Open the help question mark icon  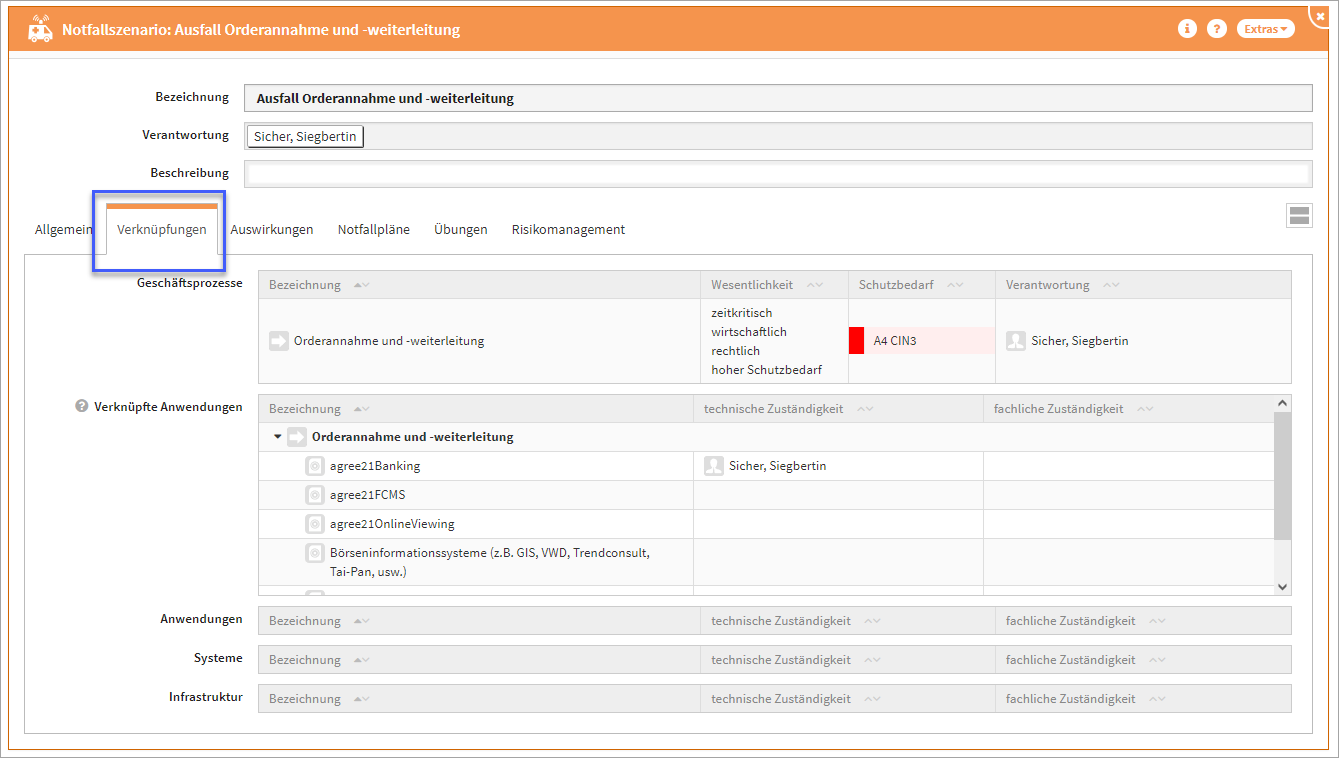pyautogui.click(x=1217, y=29)
